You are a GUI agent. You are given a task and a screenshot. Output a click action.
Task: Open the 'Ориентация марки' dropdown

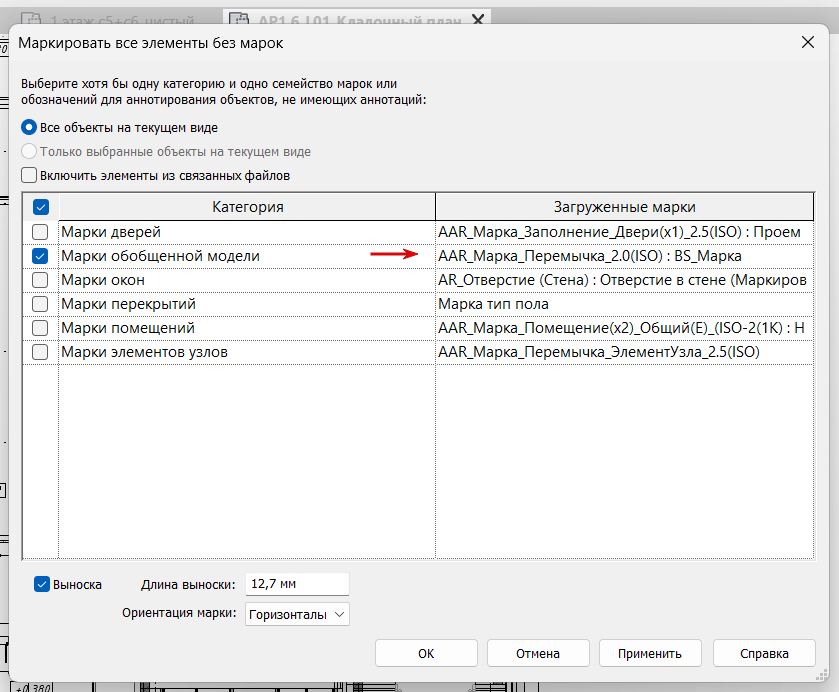(x=297, y=614)
